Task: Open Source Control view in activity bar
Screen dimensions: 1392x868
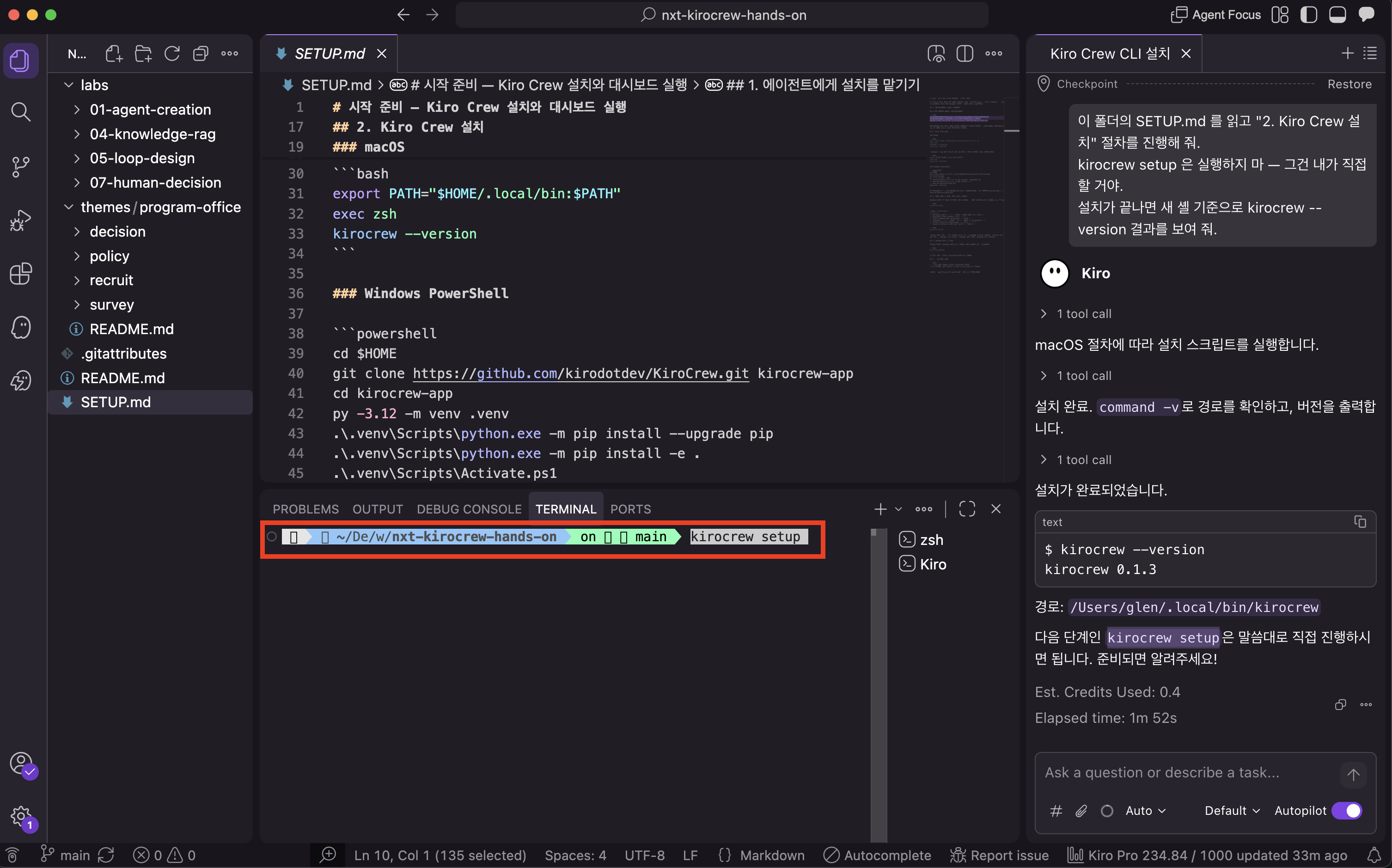Action: [x=21, y=166]
